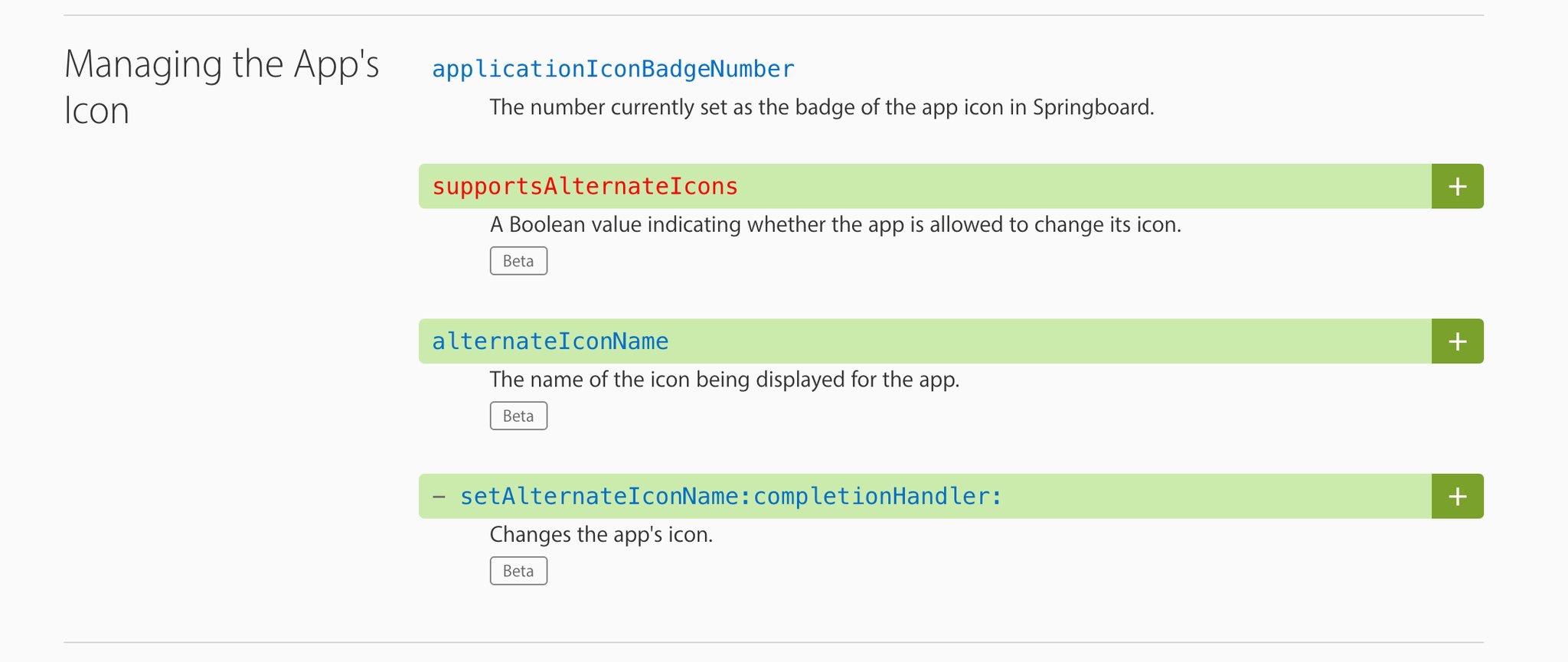Open the applicationIconBadgeNumber link
The height and width of the screenshot is (662, 1568).
613,69
